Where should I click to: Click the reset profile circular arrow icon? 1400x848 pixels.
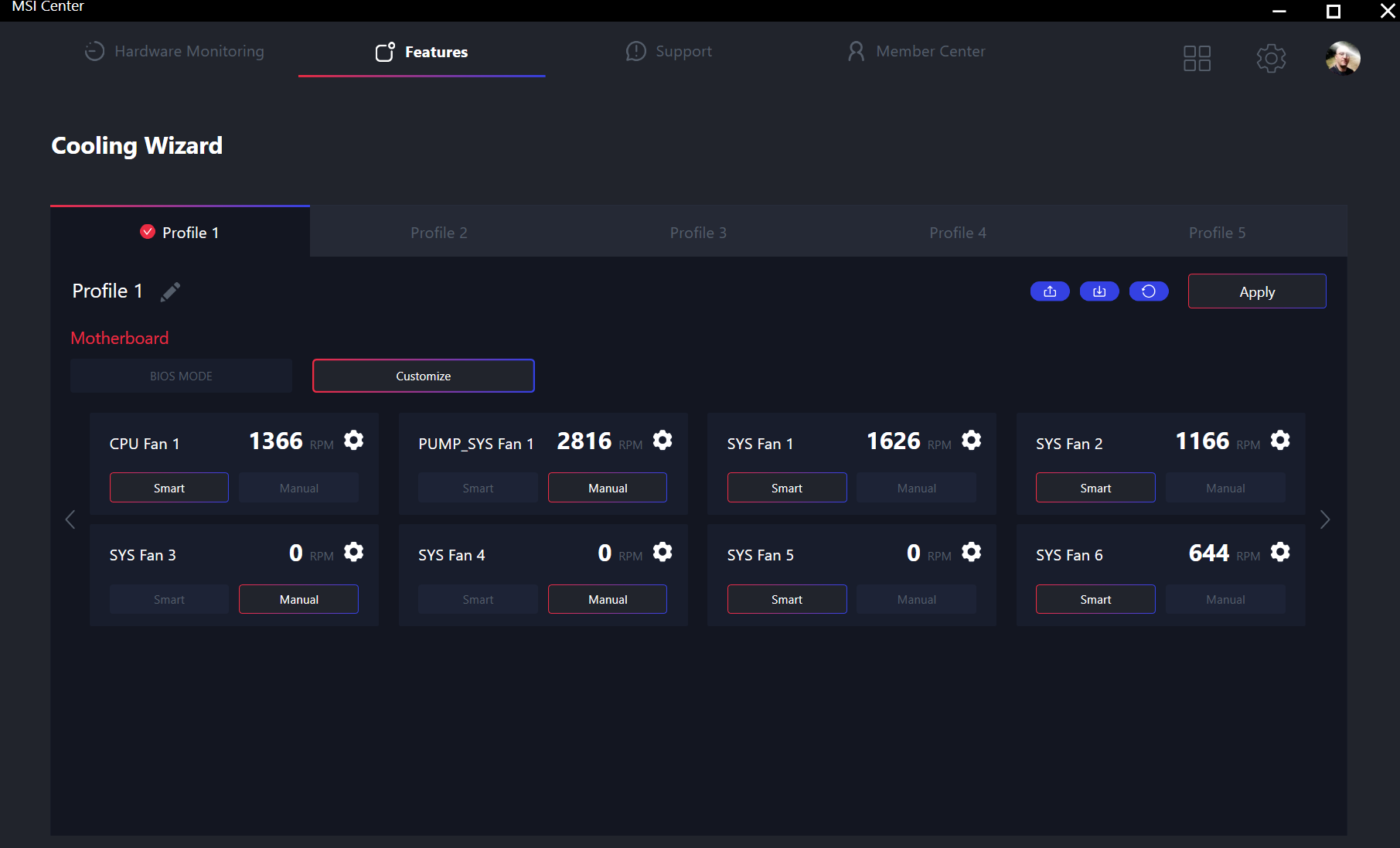click(1149, 291)
